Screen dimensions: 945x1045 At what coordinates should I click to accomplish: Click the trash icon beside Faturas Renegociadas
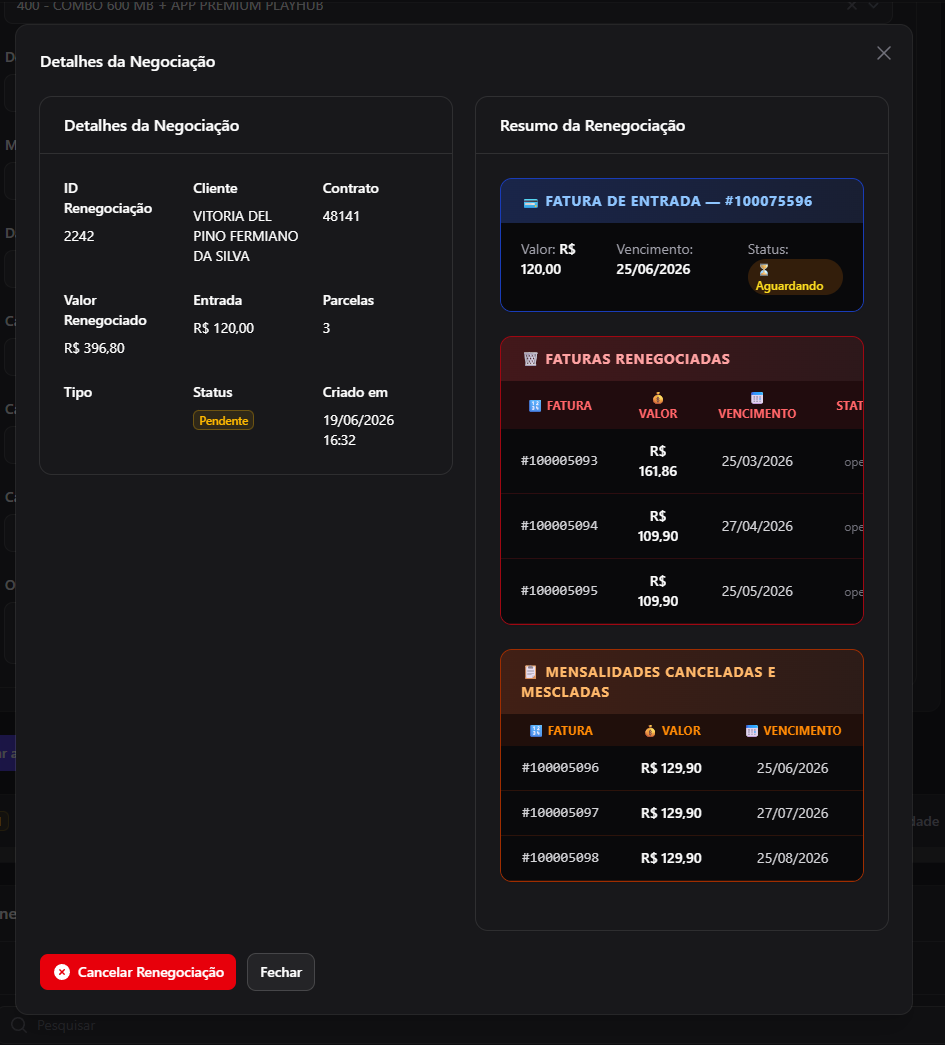(530, 359)
